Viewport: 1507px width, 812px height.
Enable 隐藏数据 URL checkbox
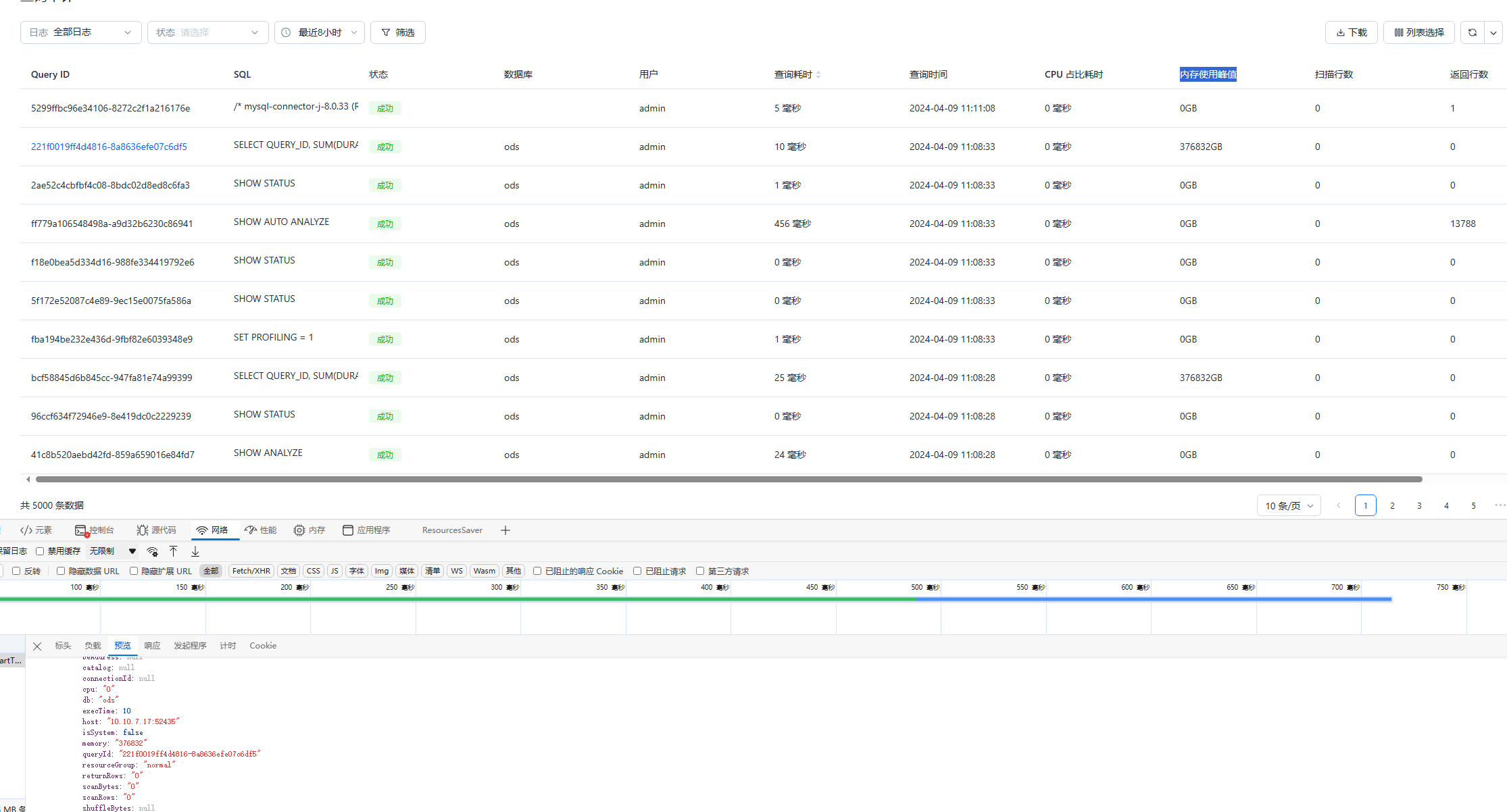pos(61,571)
